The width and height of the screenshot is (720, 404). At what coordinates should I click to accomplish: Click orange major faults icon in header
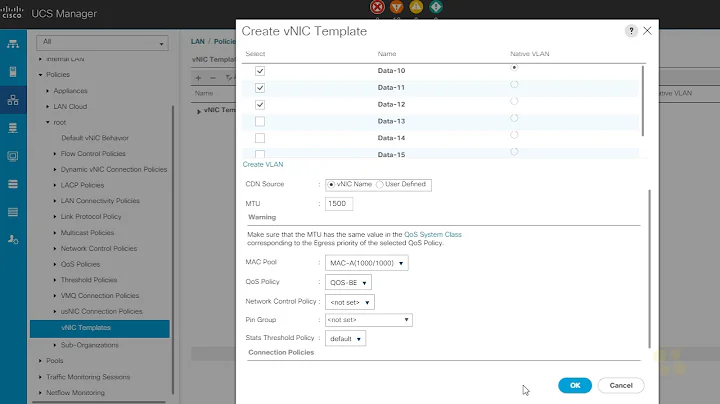pyautogui.click(x=397, y=7)
